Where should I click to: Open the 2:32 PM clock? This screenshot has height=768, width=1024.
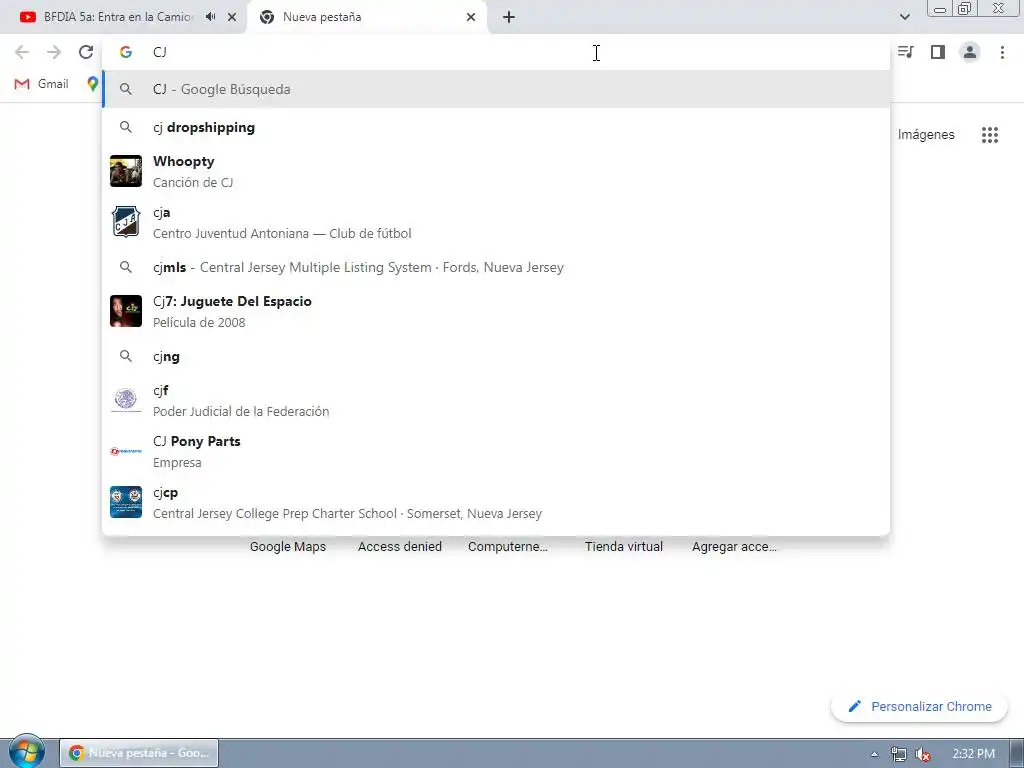click(973, 754)
